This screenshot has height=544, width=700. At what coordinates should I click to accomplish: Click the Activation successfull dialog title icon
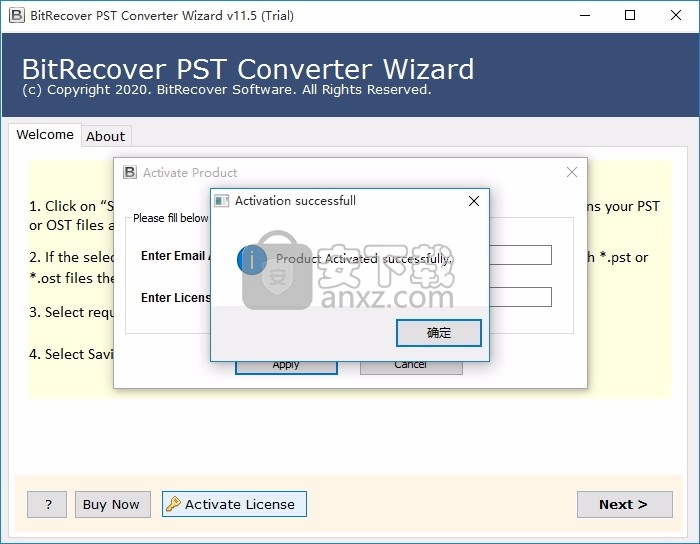221,201
